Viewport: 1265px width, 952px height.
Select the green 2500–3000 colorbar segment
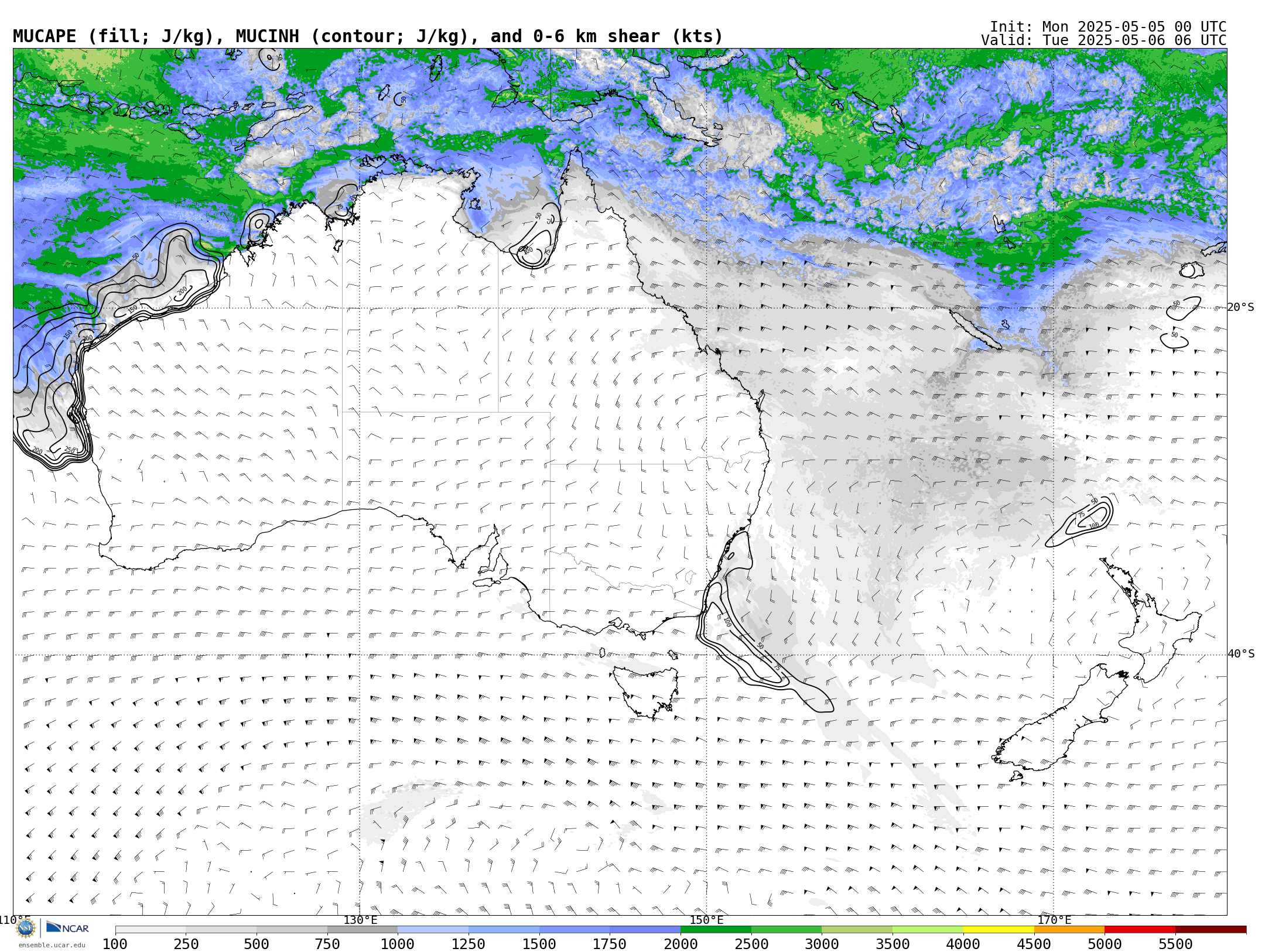tap(787, 930)
